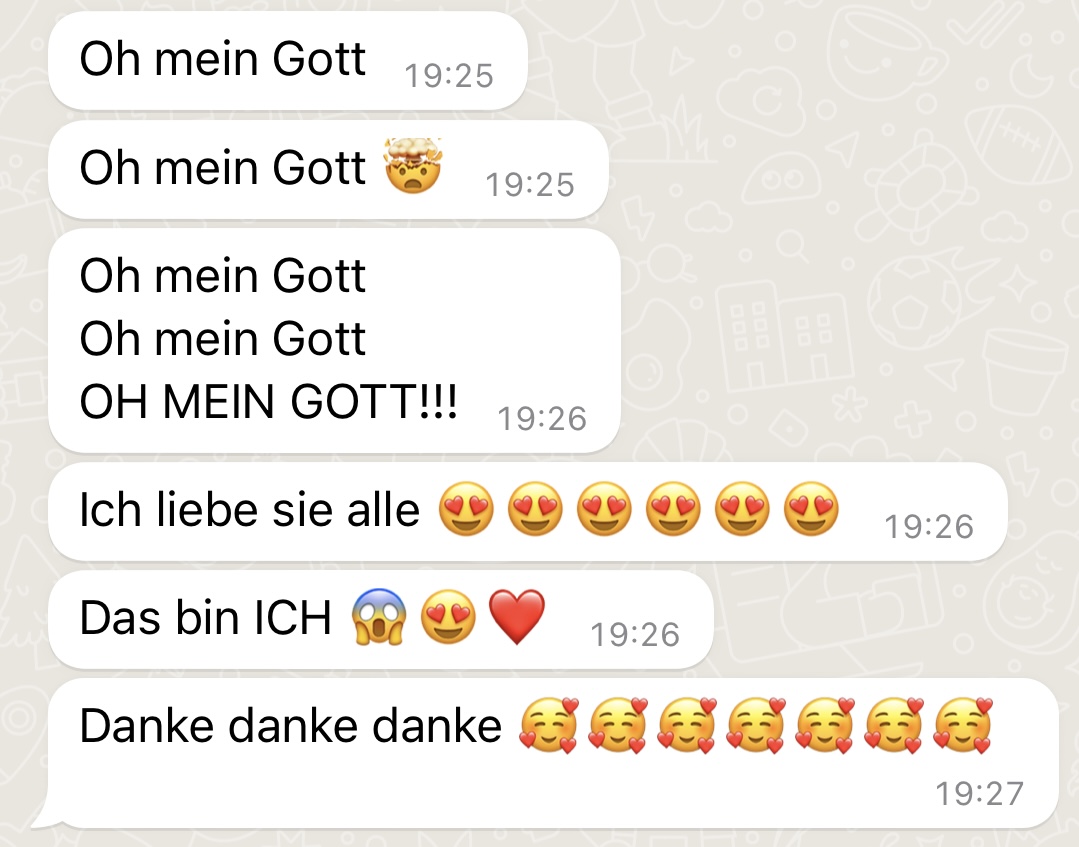Click the 19:26 timestamp in 'Das bin ICH' bubble

tap(635, 634)
